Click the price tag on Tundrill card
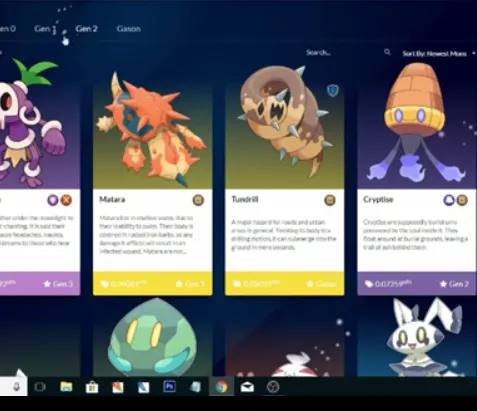 [256, 284]
